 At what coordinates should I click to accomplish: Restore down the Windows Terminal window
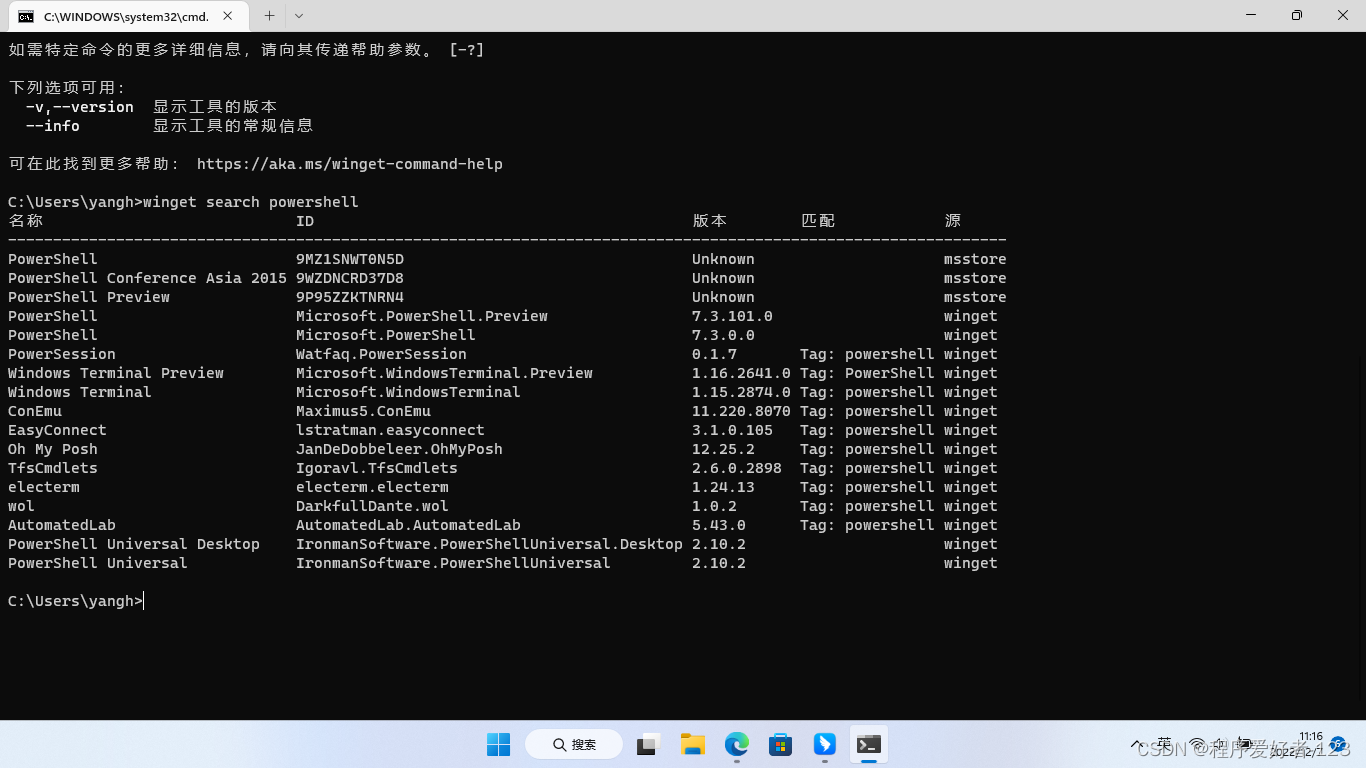coord(1297,15)
